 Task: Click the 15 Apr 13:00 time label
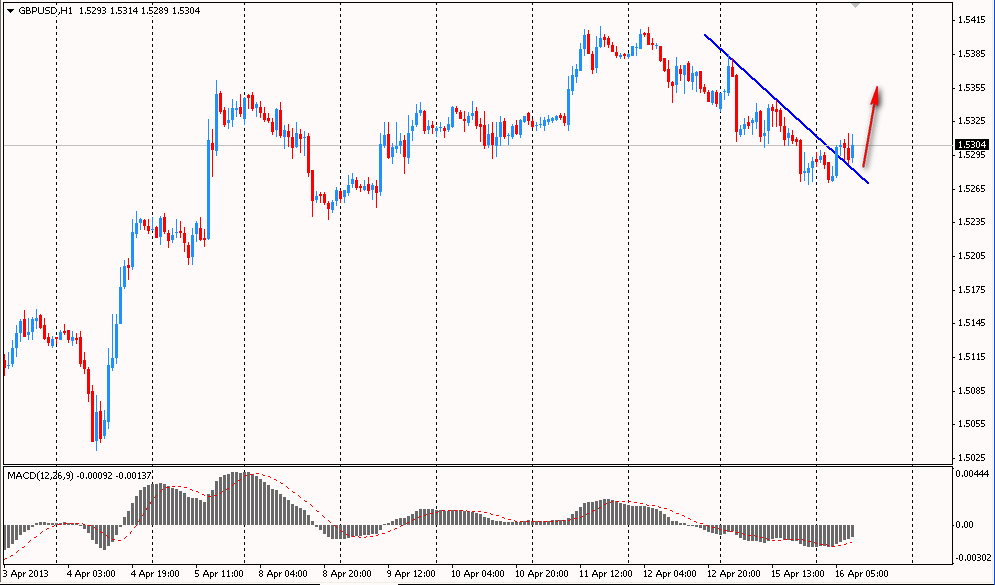coord(798,574)
